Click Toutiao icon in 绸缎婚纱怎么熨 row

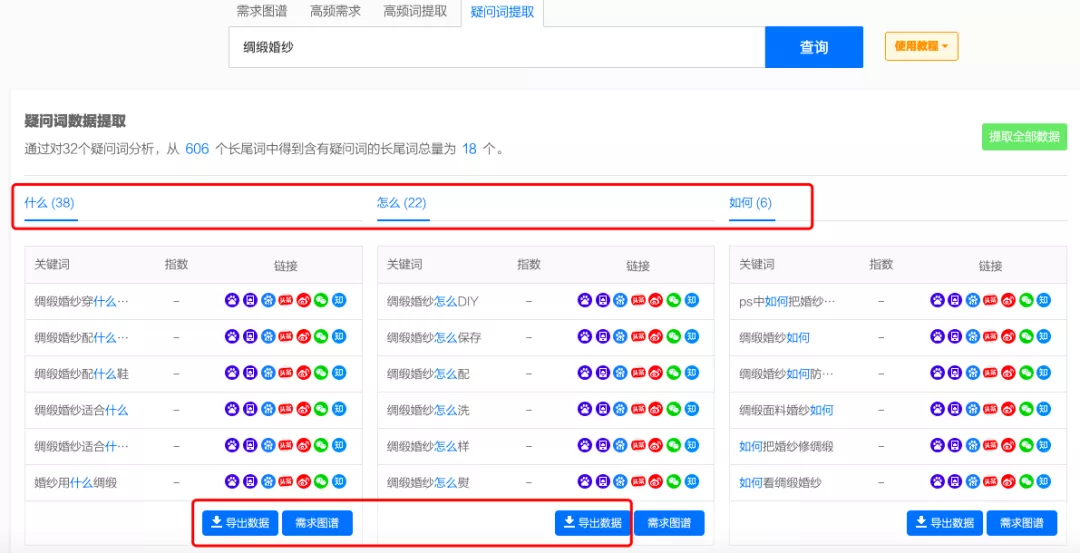[637, 482]
